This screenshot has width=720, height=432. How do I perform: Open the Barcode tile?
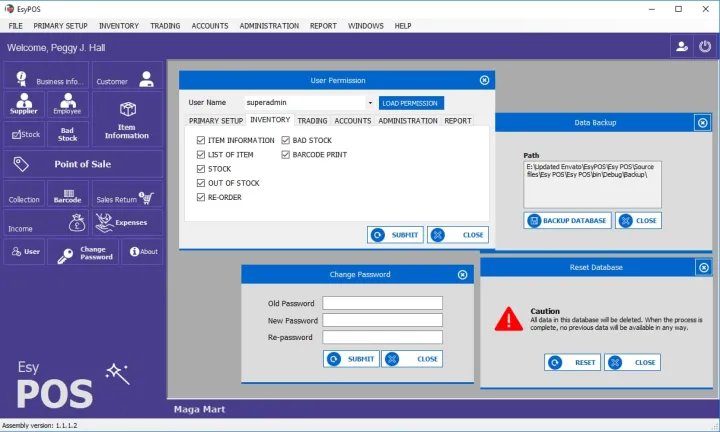pyautogui.click(x=68, y=193)
